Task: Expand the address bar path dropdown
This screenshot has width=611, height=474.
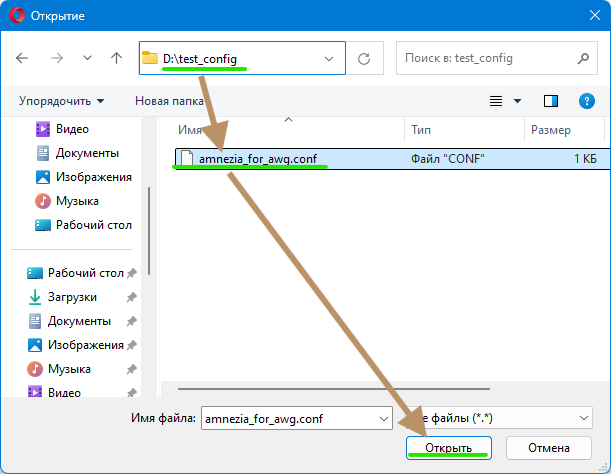Action: click(x=330, y=59)
